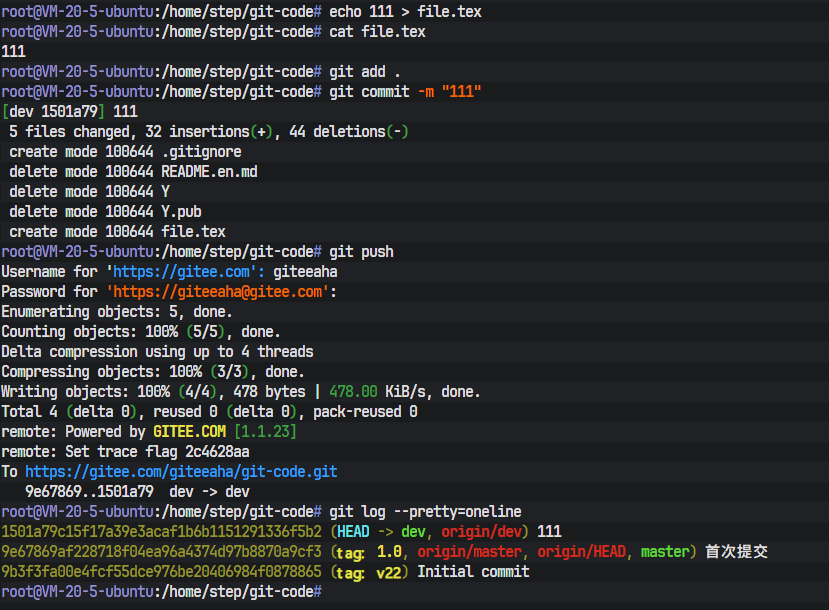829x610 pixels.
Task: Click 'delete mode 100644 Y.pub' line
Action: coord(105,211)
